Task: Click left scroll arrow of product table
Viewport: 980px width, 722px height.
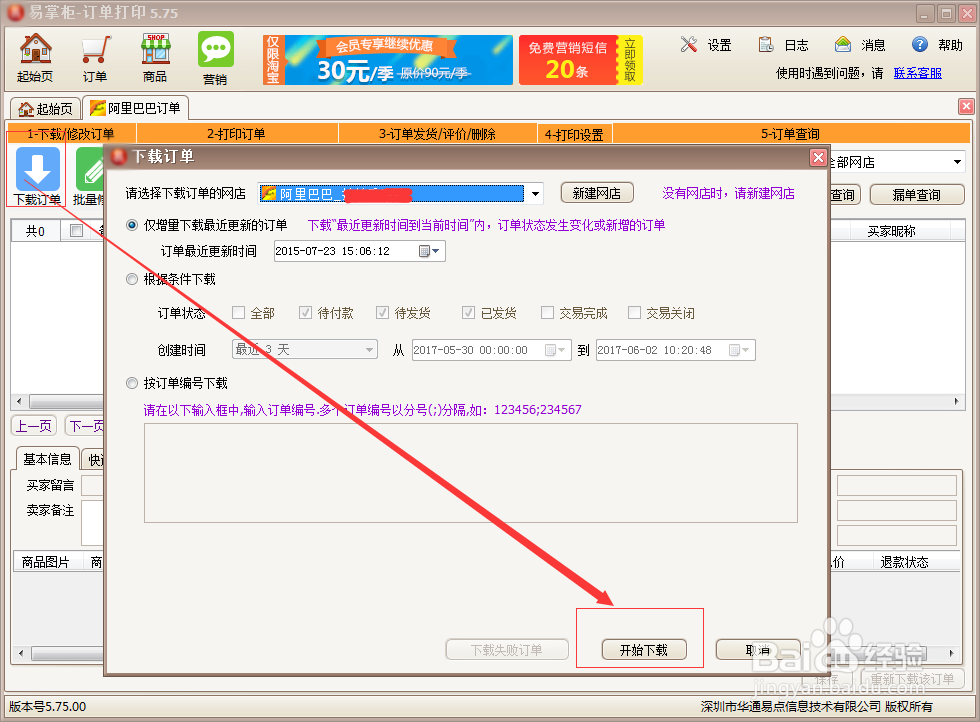Action: point(21,654)
